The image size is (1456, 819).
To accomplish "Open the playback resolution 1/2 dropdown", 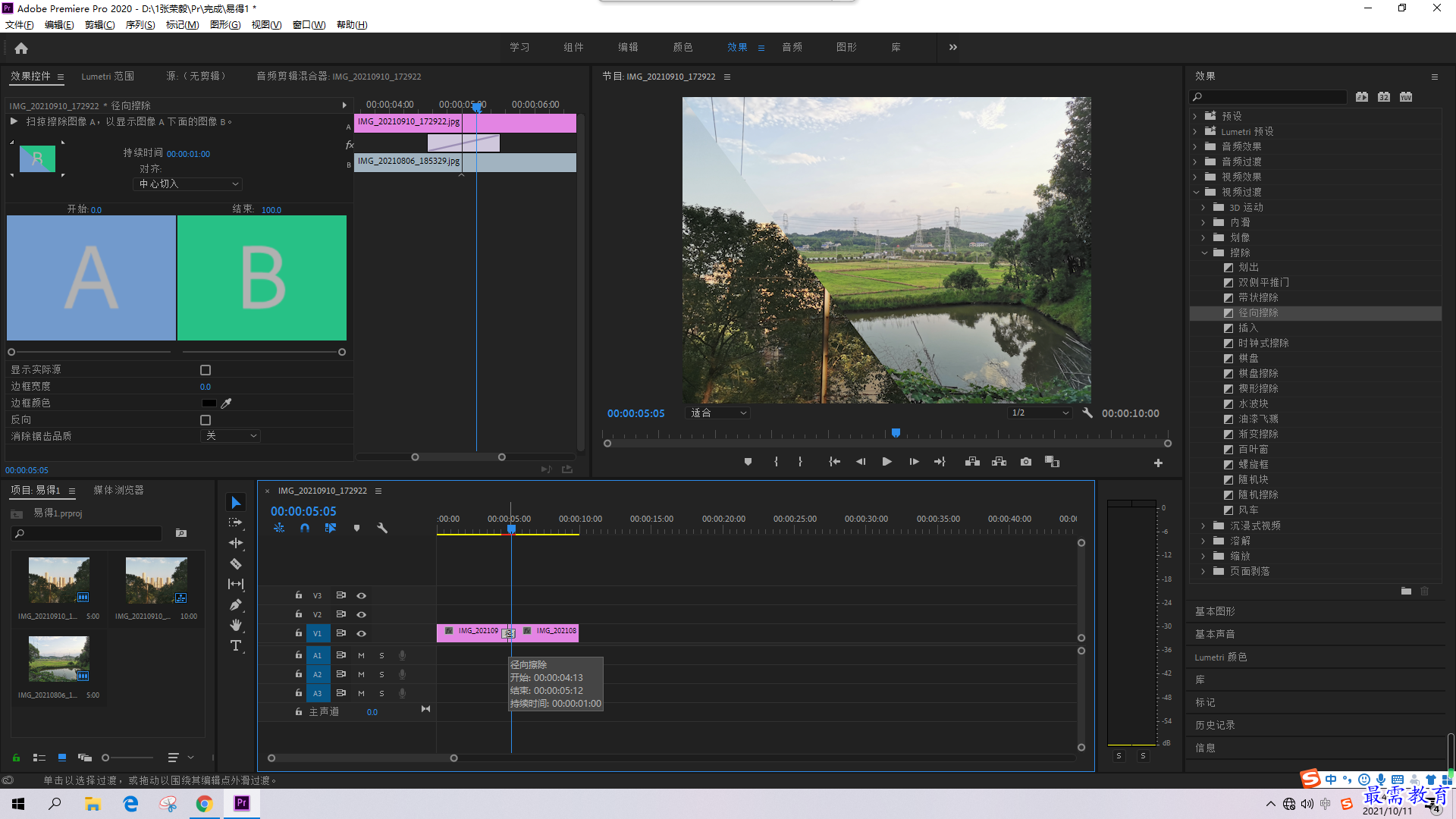I will tap(1040, 413).
